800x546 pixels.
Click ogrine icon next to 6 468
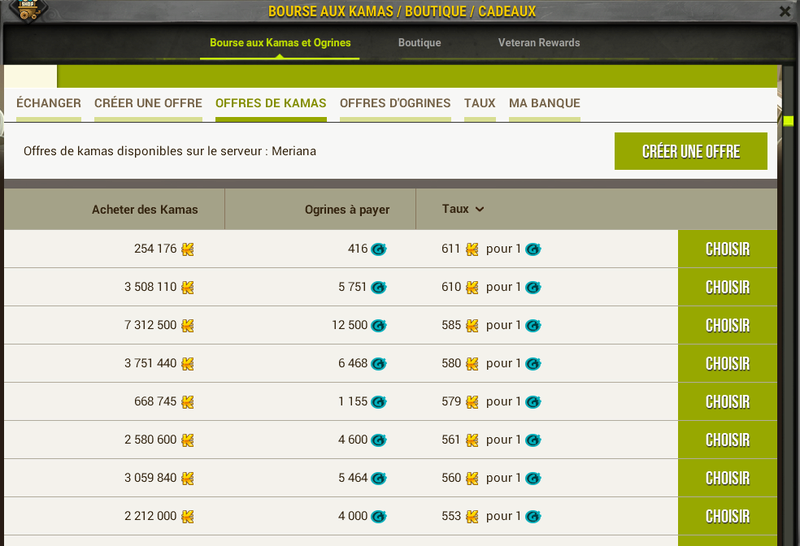(x=379, y=364)
